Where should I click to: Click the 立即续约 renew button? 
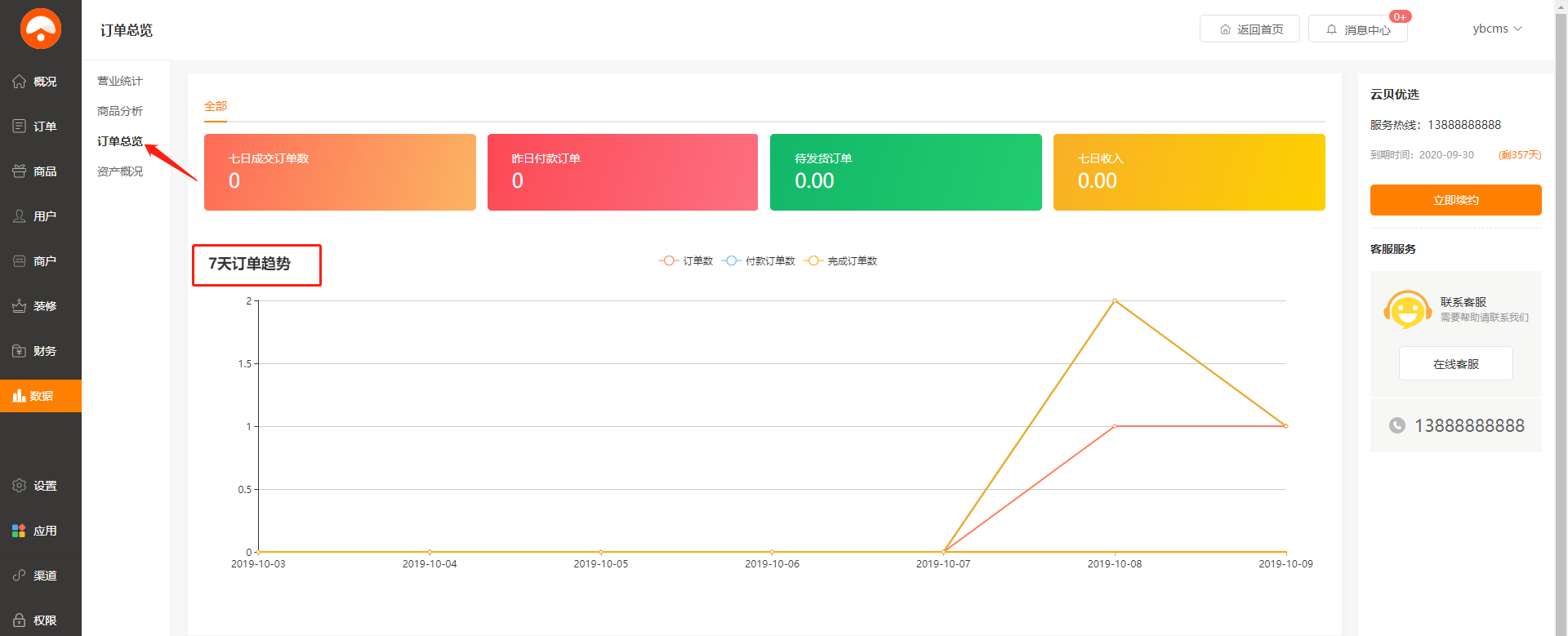click(x=1455, y=200)
